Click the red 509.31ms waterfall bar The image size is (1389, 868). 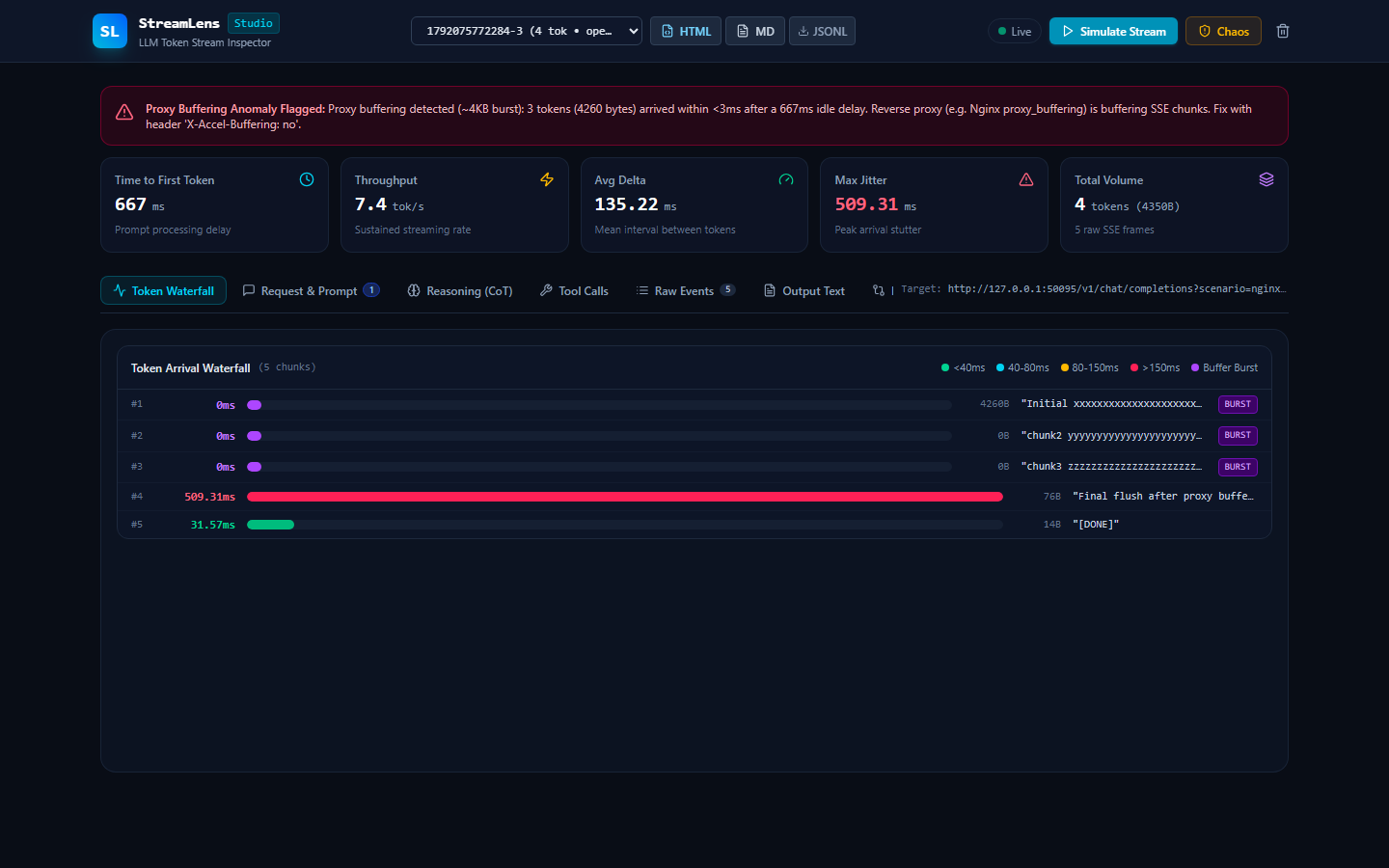pyautogui.click(x=625, y=497)
